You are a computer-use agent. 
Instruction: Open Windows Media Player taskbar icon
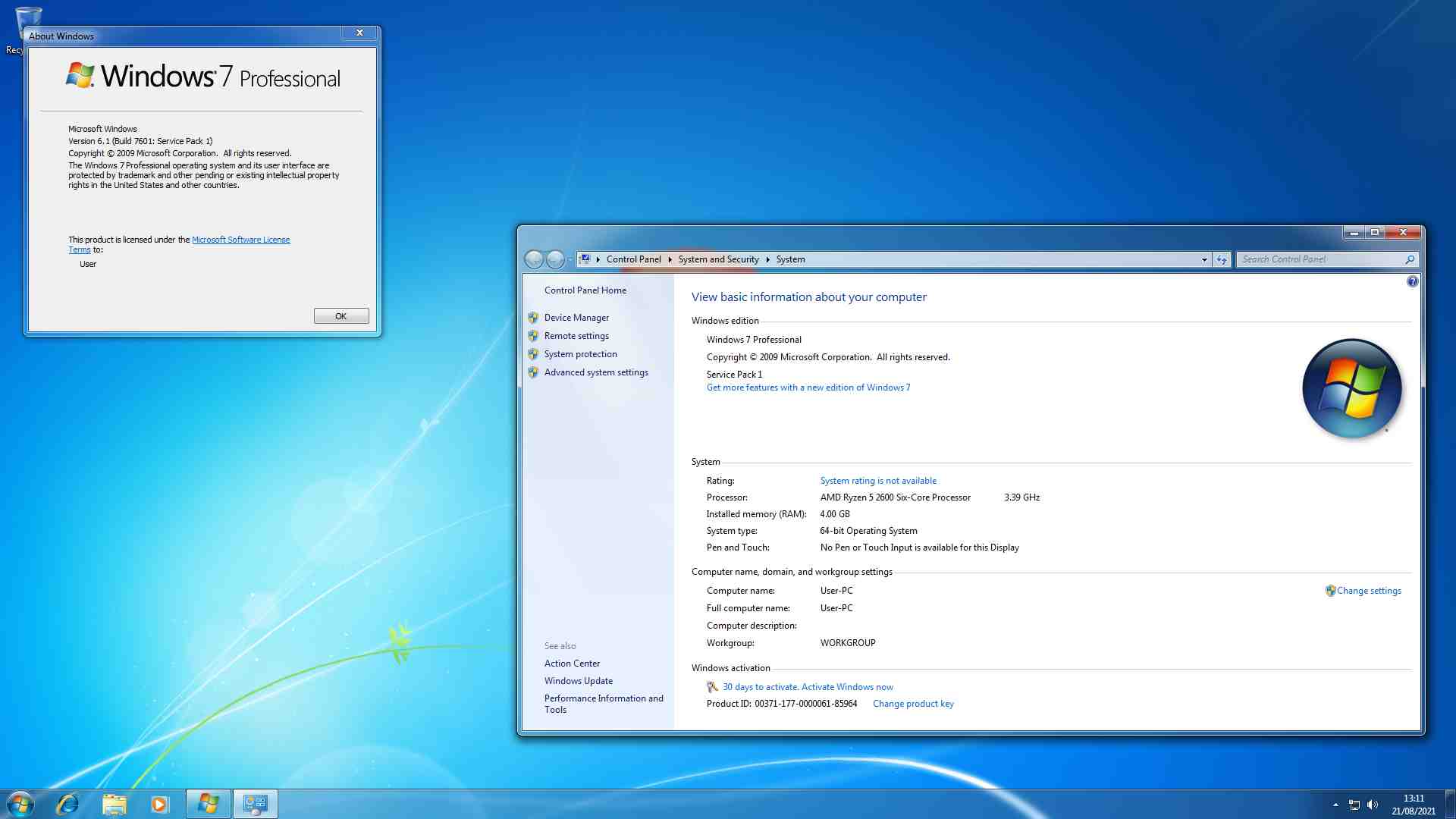click(x=159, y=804)
